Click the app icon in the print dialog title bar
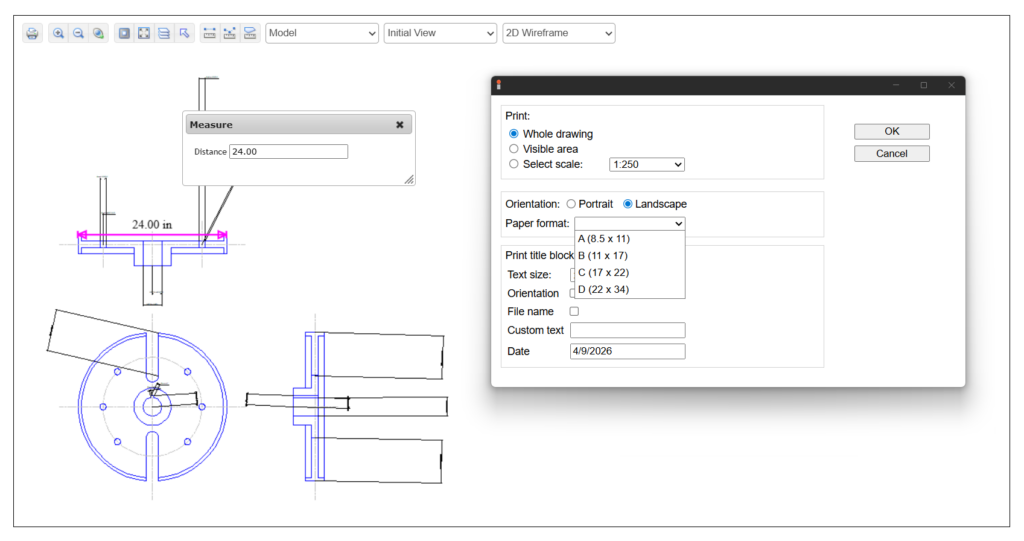The image size is (1024, 541). 499,85
